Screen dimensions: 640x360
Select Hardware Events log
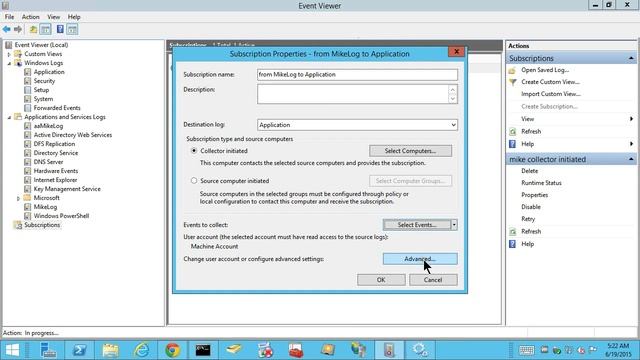(x=56, y=171)
